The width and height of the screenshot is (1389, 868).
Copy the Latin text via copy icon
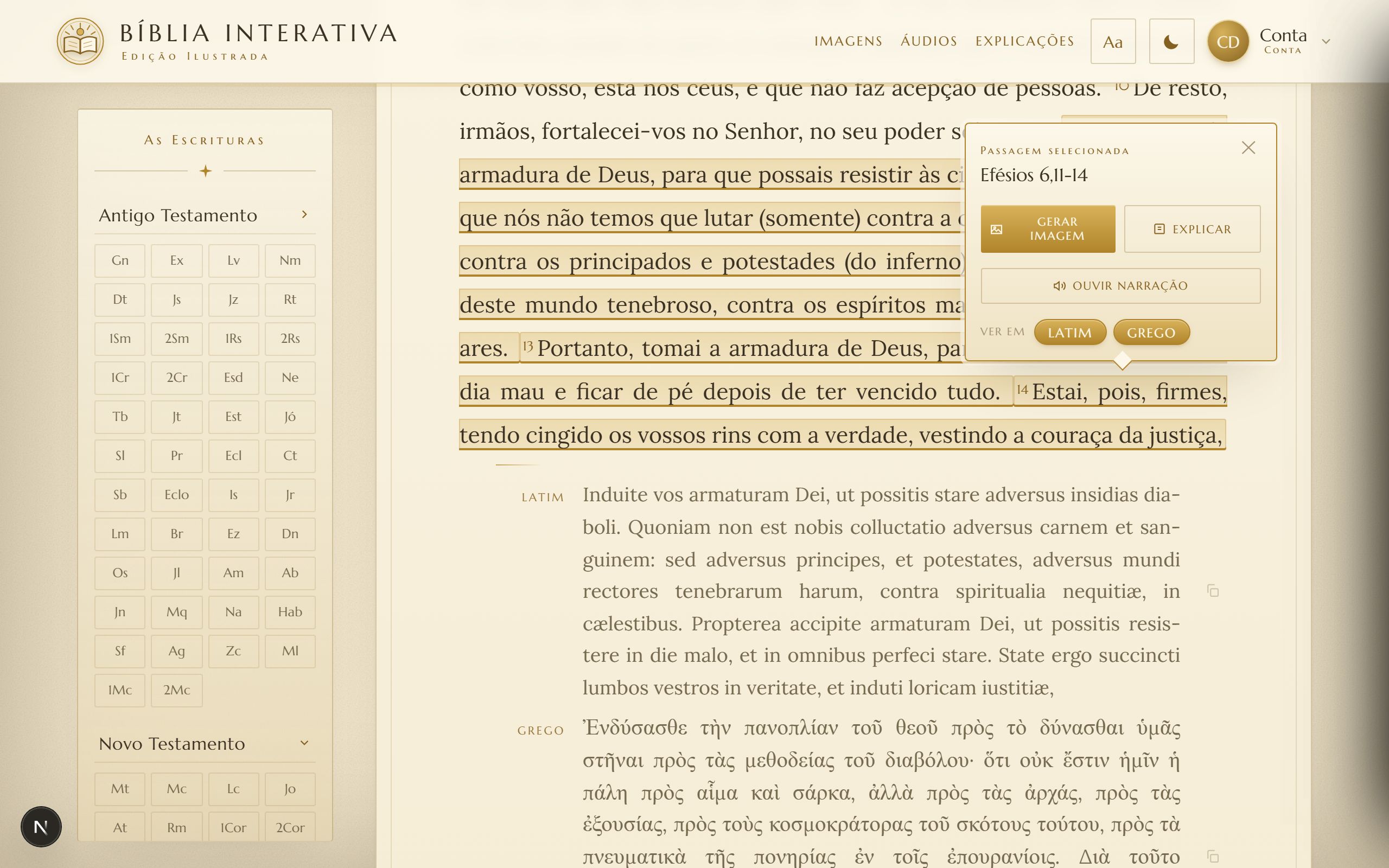tap(1213, 591)
